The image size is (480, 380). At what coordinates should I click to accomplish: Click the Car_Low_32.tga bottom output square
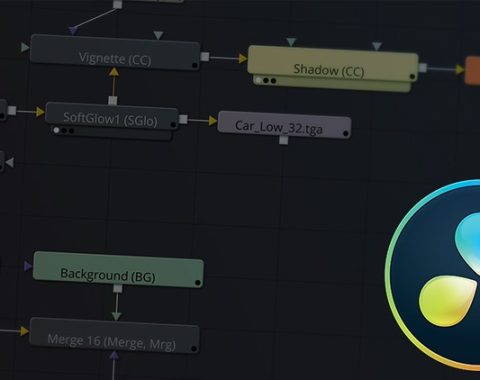pyautogui.click(x=283, y=140)
